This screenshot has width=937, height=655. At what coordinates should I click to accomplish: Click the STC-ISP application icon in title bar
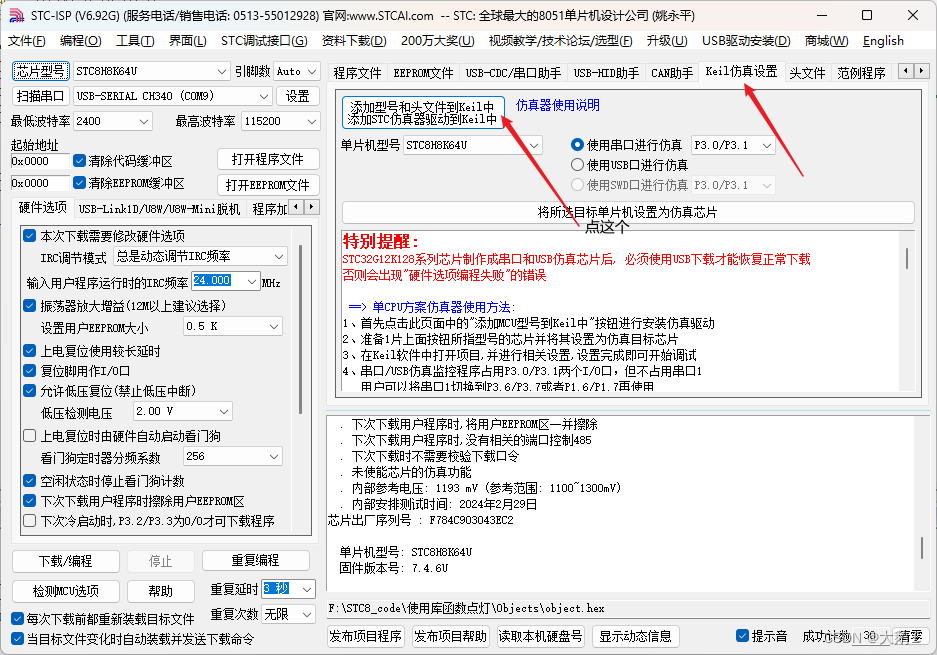coord(16,15)
